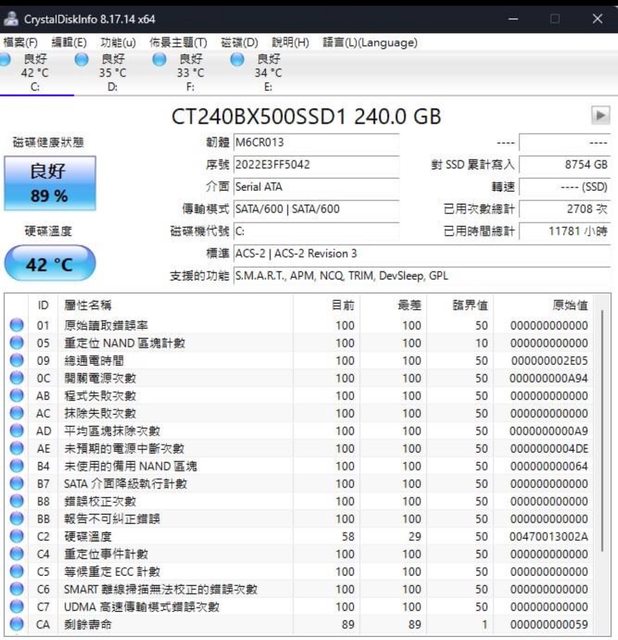This screenshot has height=640, width=618.
Task: Click the CrystalDiskInfo app icon in title bar
Action: [11, 19]
